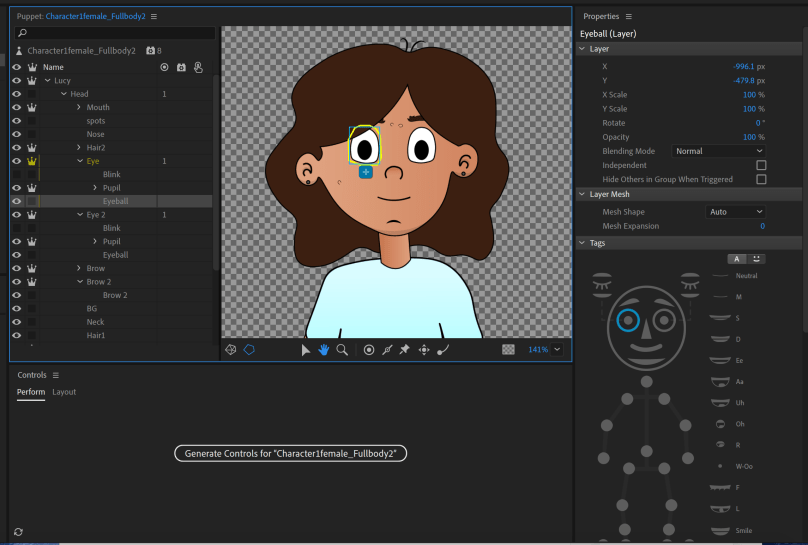Image resolution: width=808 pixels, height=545 pixels.
Task: Open the Controls panel menu
Action: (x=56, y=375)
